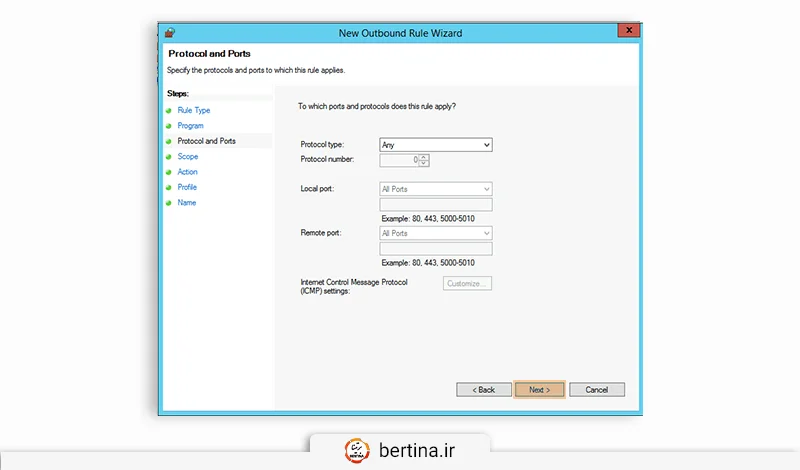Click the wizard window icon in title bar

171,33
